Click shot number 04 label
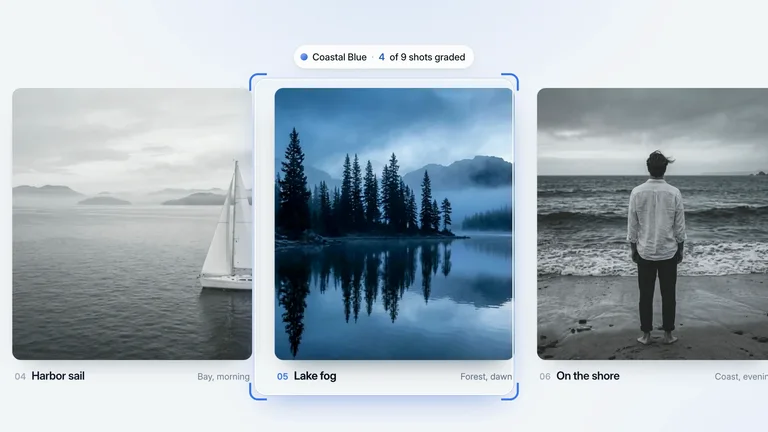This screenshot has width=768, height=432. [20, 377]
